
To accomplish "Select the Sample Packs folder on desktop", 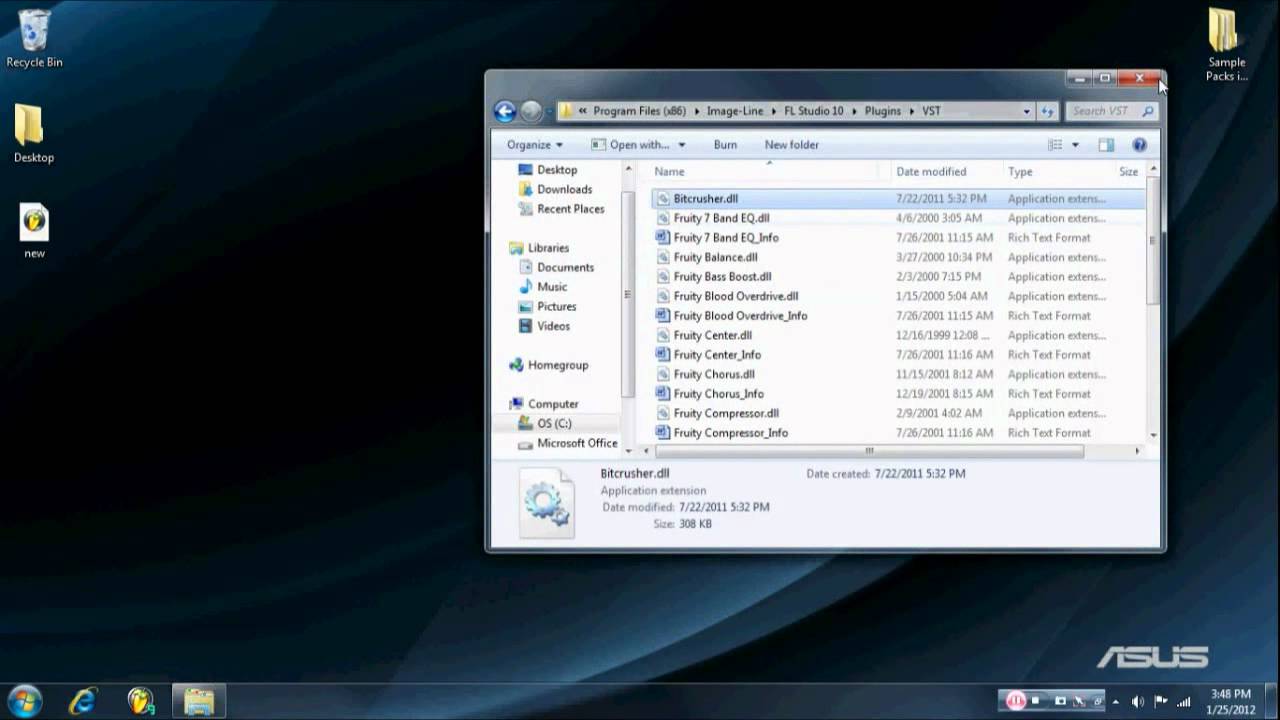I will 1225,45.
